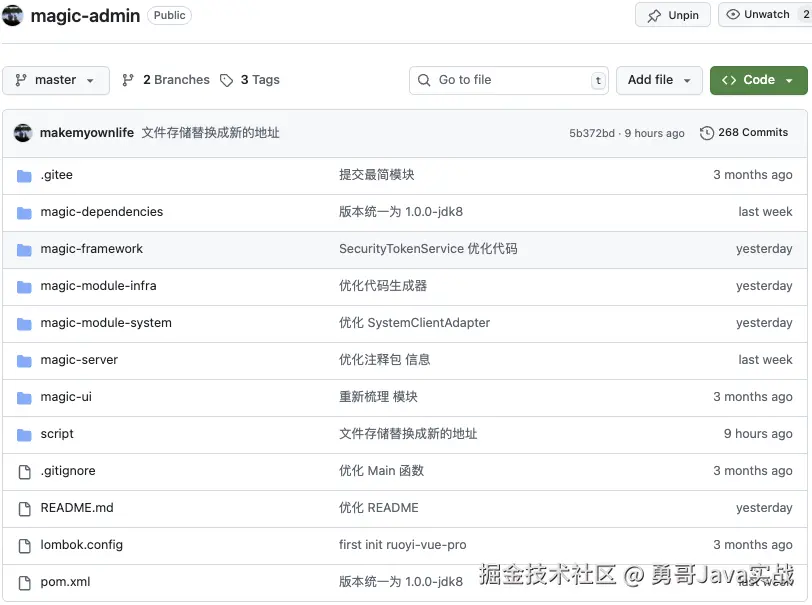This screenshot has height=605, width=812.
Task: Click commit message 重新梳理 模块
Action: pos(378,397)
